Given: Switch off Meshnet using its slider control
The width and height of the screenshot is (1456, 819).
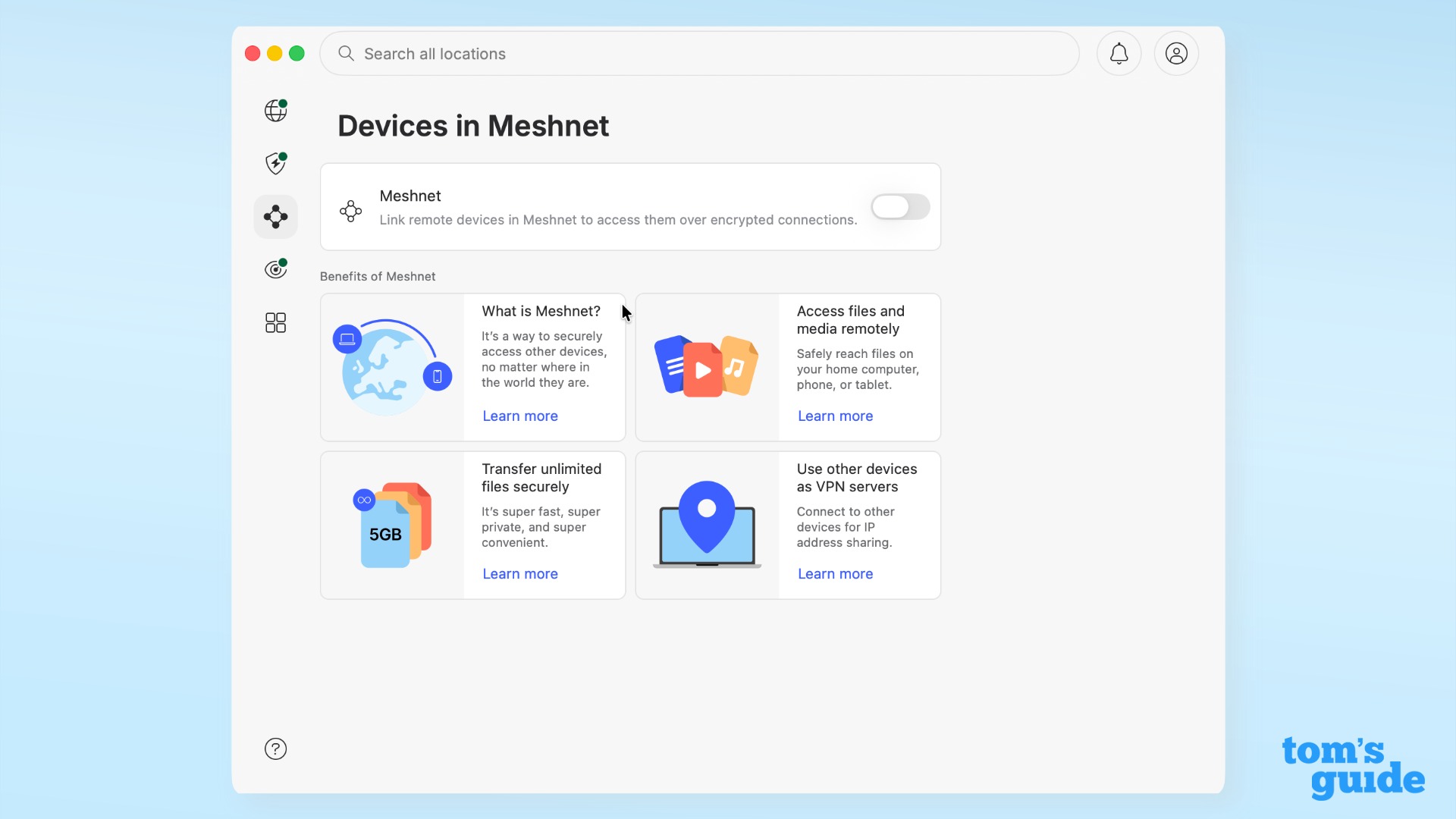Looking at the screenshot, I should click(899, 206).
